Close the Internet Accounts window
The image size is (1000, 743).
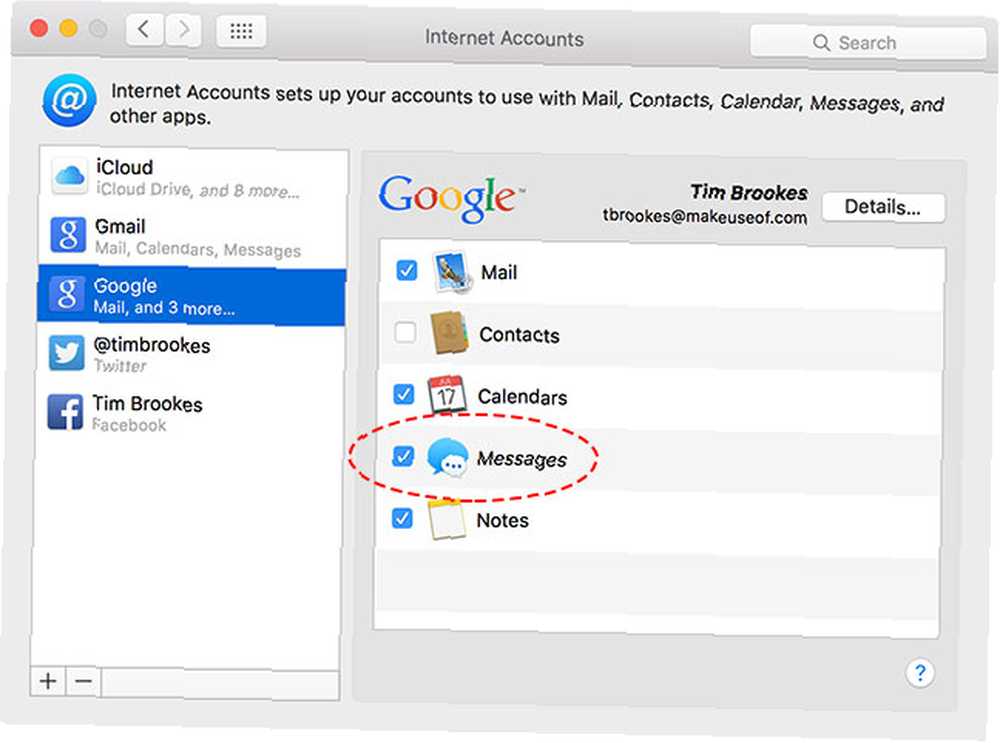(x=40, y=29)
